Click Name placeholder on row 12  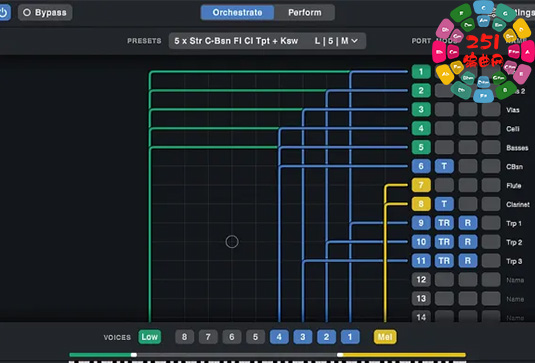click(x=515, y=280)
